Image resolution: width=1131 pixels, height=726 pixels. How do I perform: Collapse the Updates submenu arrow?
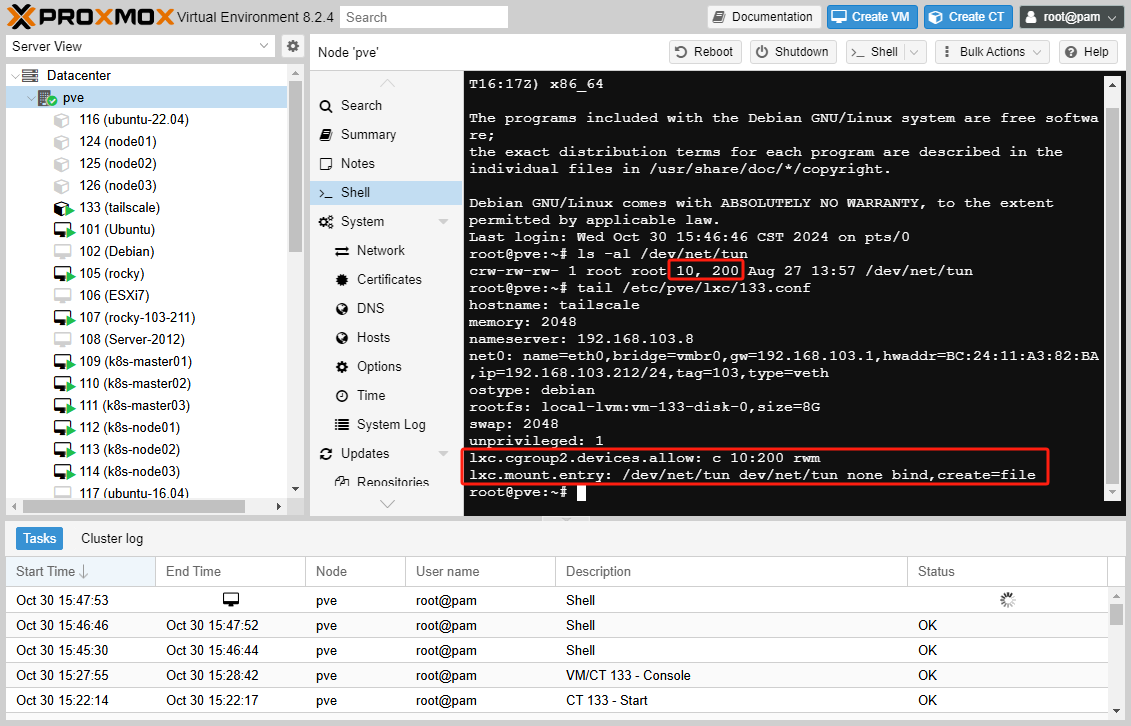pos(444,453)
